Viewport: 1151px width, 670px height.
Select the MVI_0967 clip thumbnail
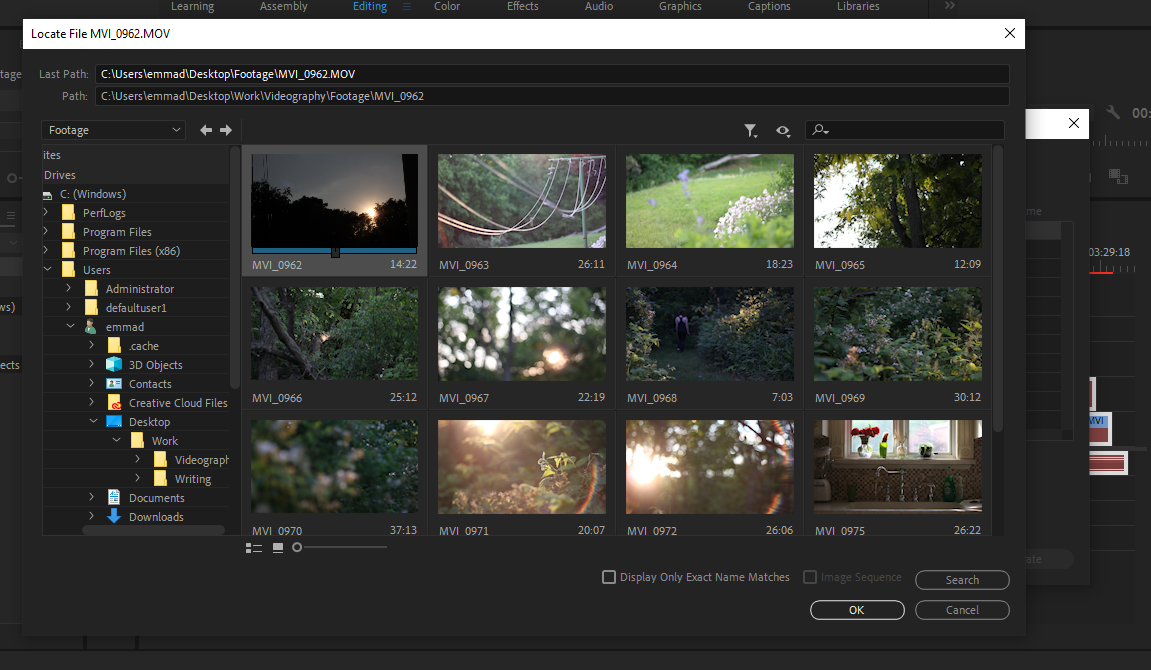[x=522, y=334]
